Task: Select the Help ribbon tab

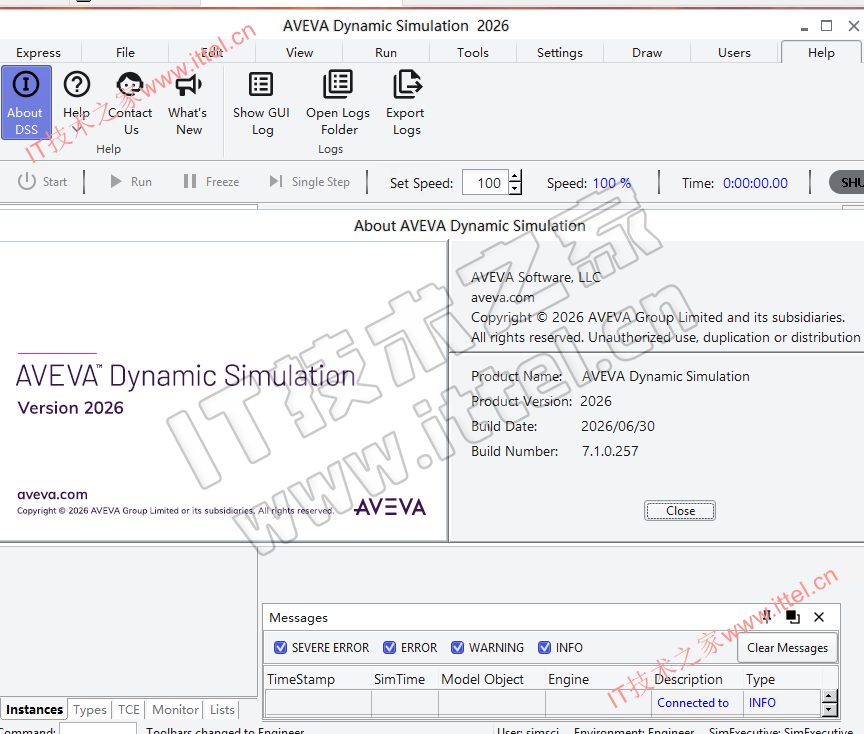Action: (821, 53)
